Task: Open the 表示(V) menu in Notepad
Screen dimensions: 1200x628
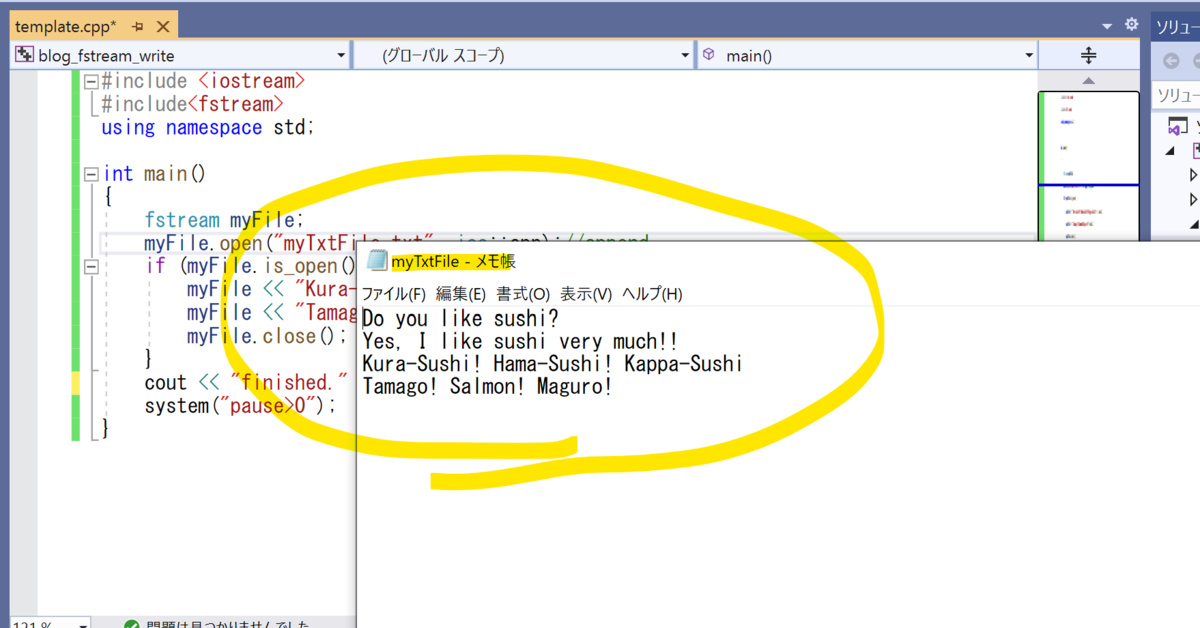Action: tap(586, 294)
